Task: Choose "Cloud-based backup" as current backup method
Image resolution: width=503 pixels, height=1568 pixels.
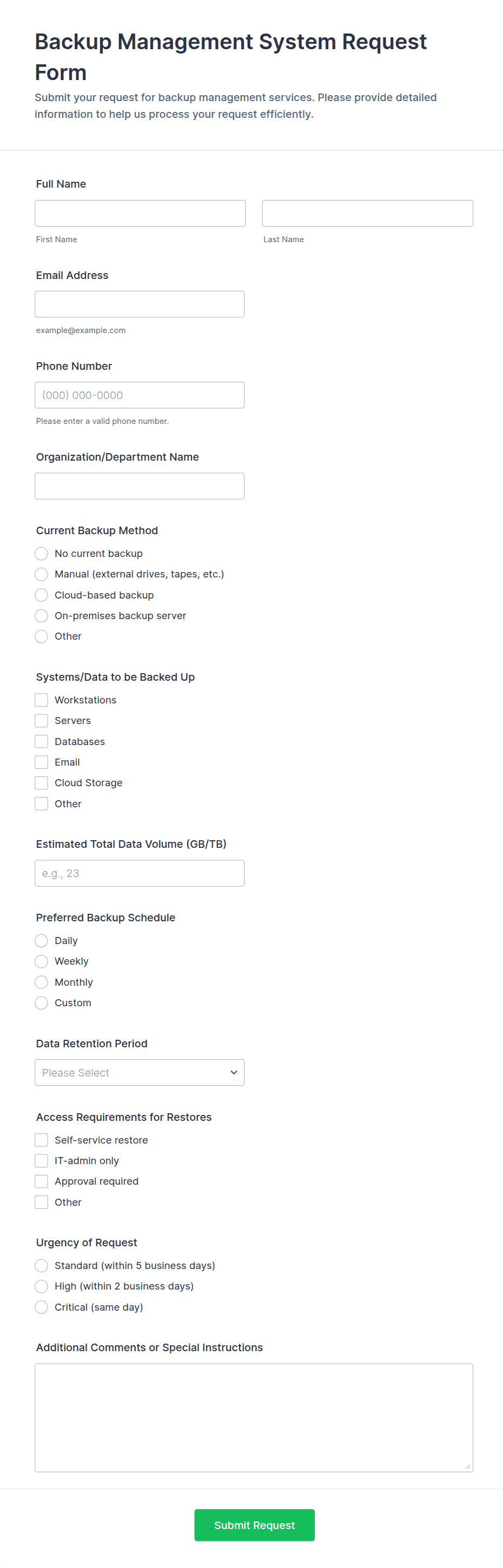Action: (x=41, y=595)
